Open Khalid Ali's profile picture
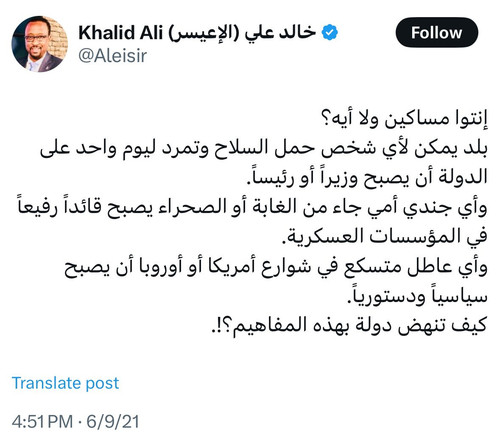 (40, 44)
